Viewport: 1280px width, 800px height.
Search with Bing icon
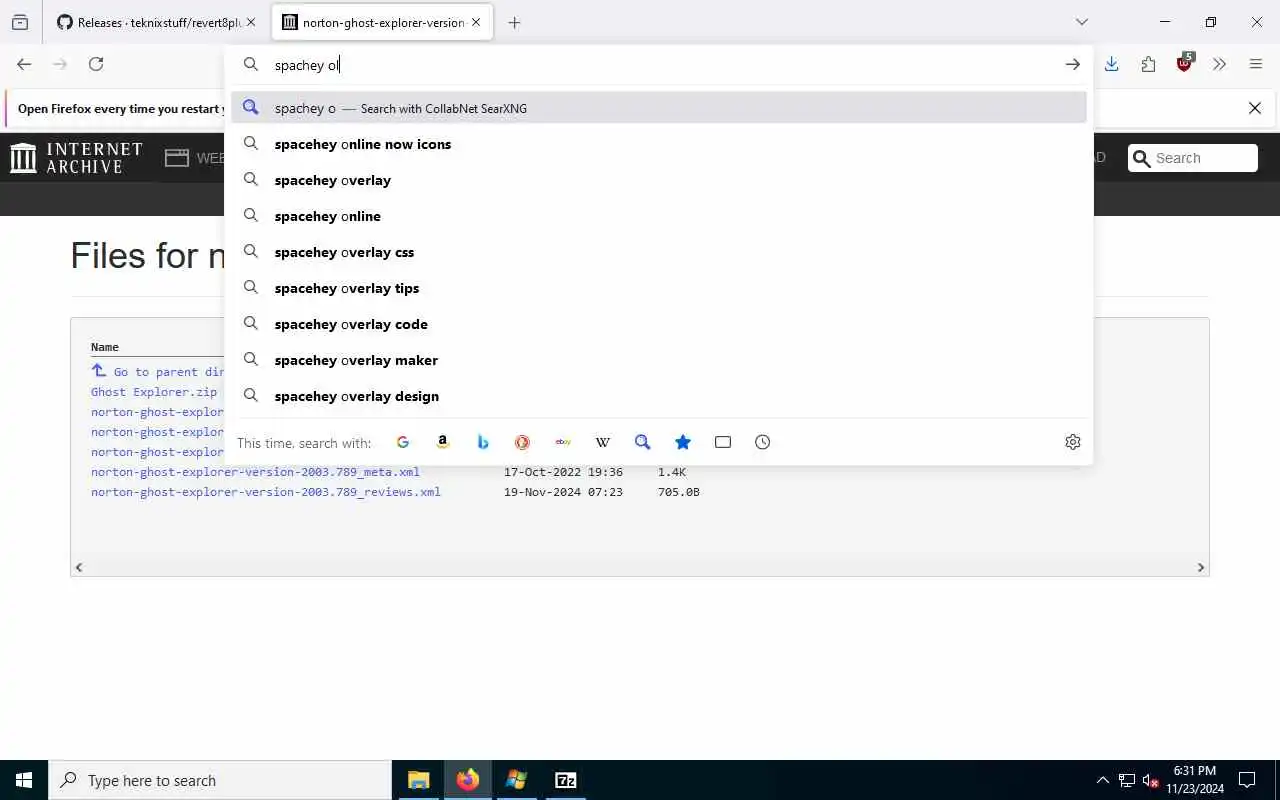[483, 442]
